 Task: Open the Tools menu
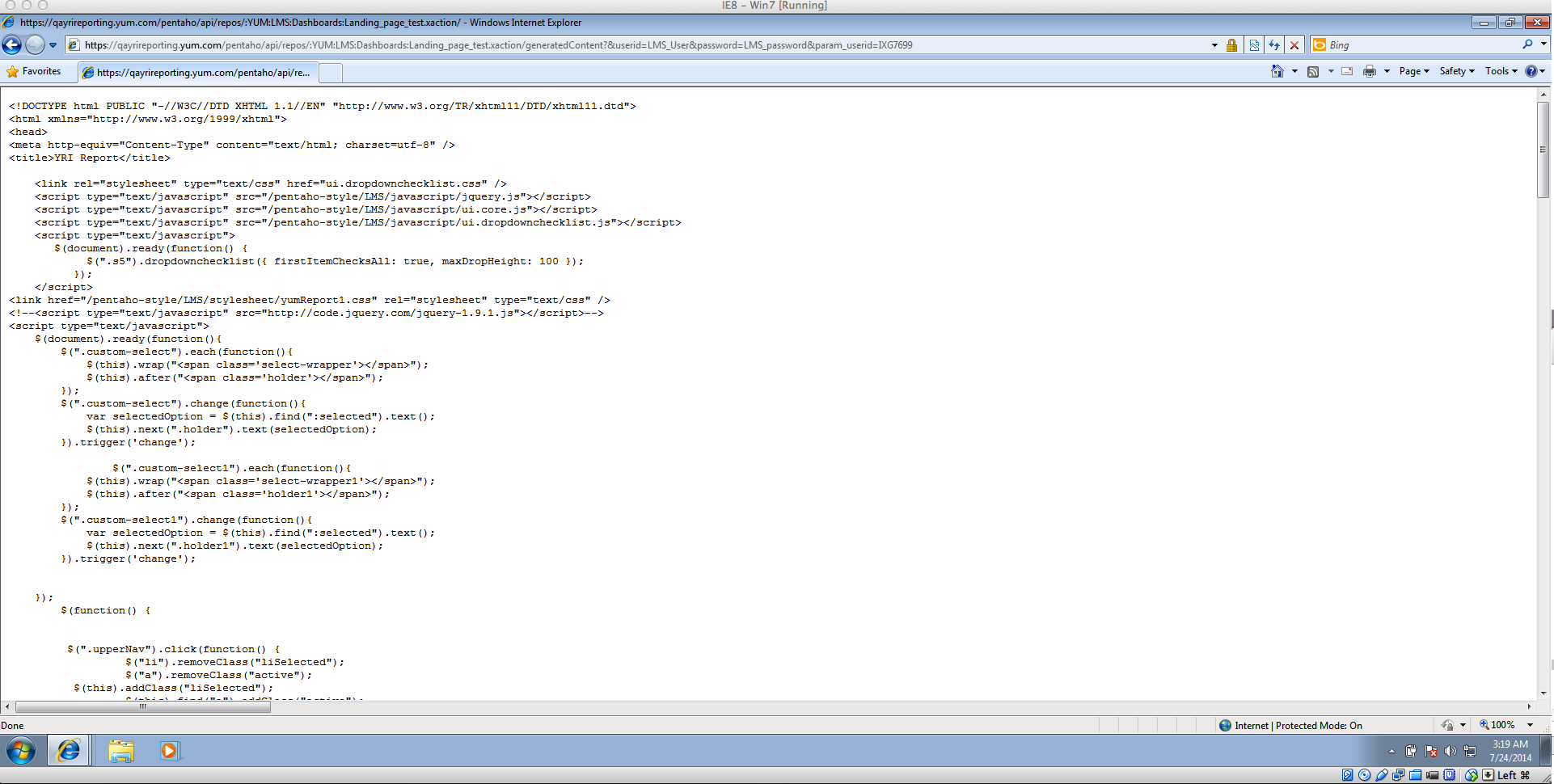(1501, 71)
